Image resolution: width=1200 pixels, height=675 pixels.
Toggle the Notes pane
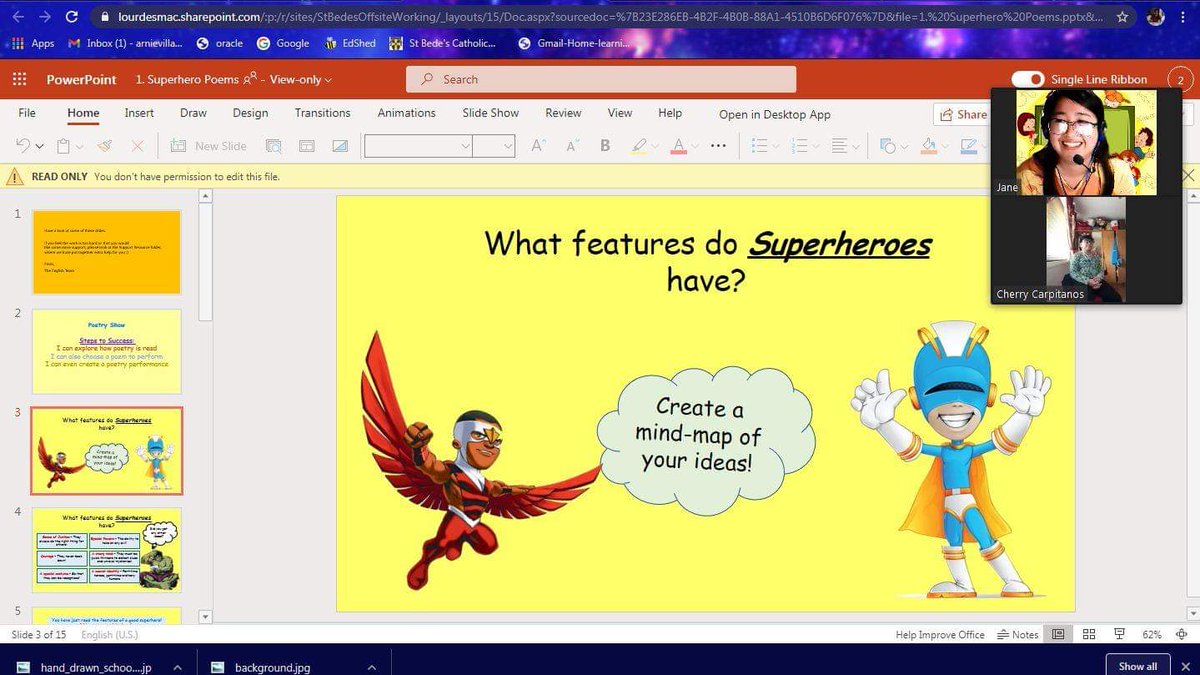(1017, 634)
